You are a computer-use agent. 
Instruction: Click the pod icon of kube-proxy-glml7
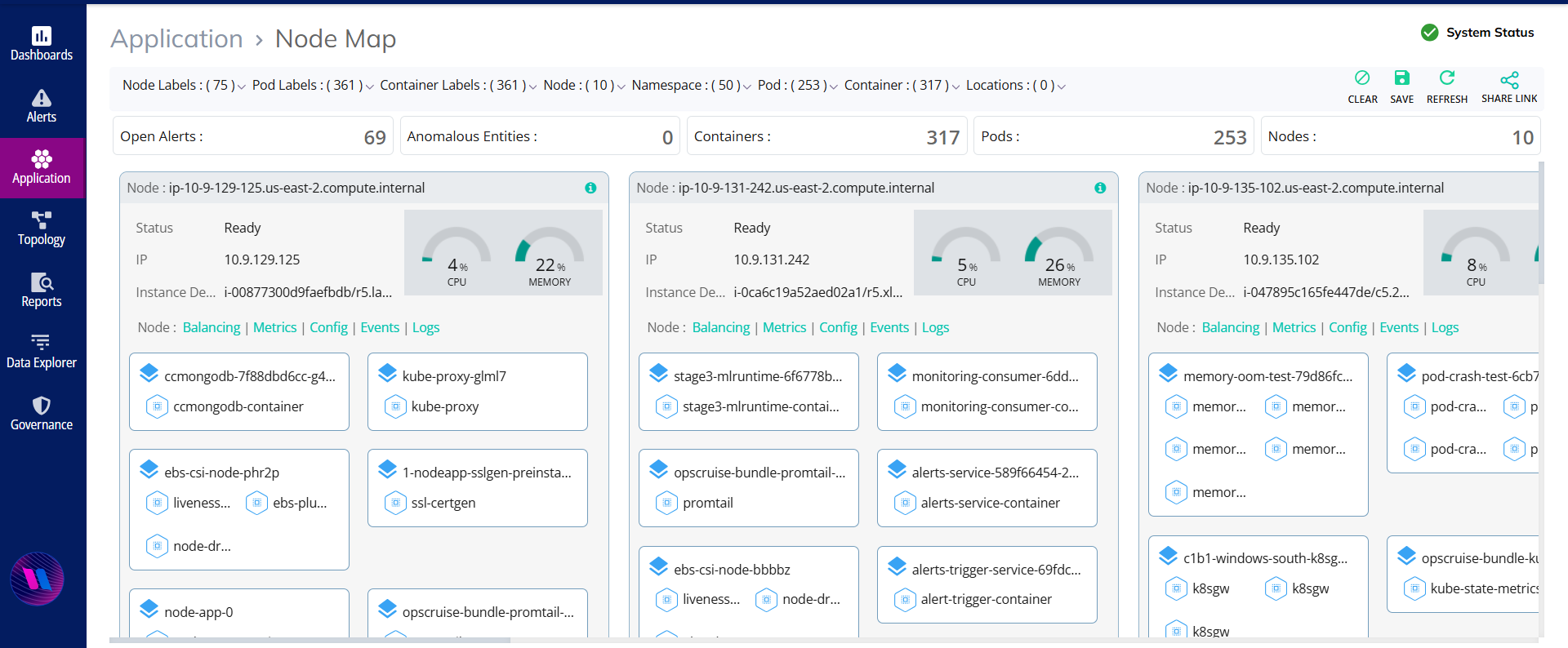(x=387, y=374)
